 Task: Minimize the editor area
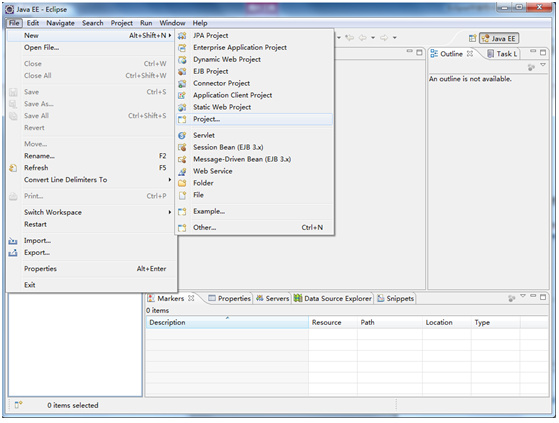[410, 52]
